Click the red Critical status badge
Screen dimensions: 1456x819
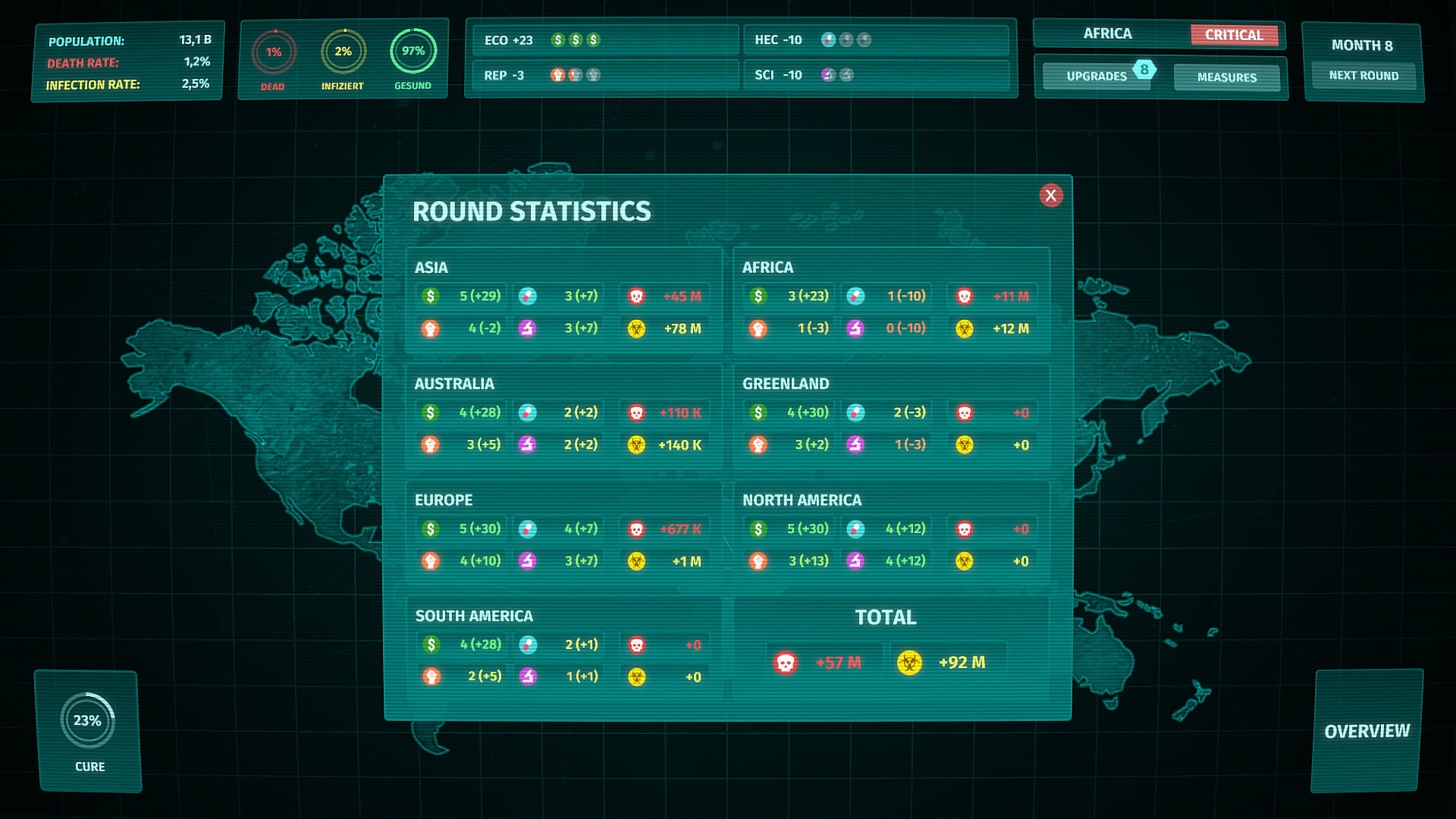(x=1234, y=35)
